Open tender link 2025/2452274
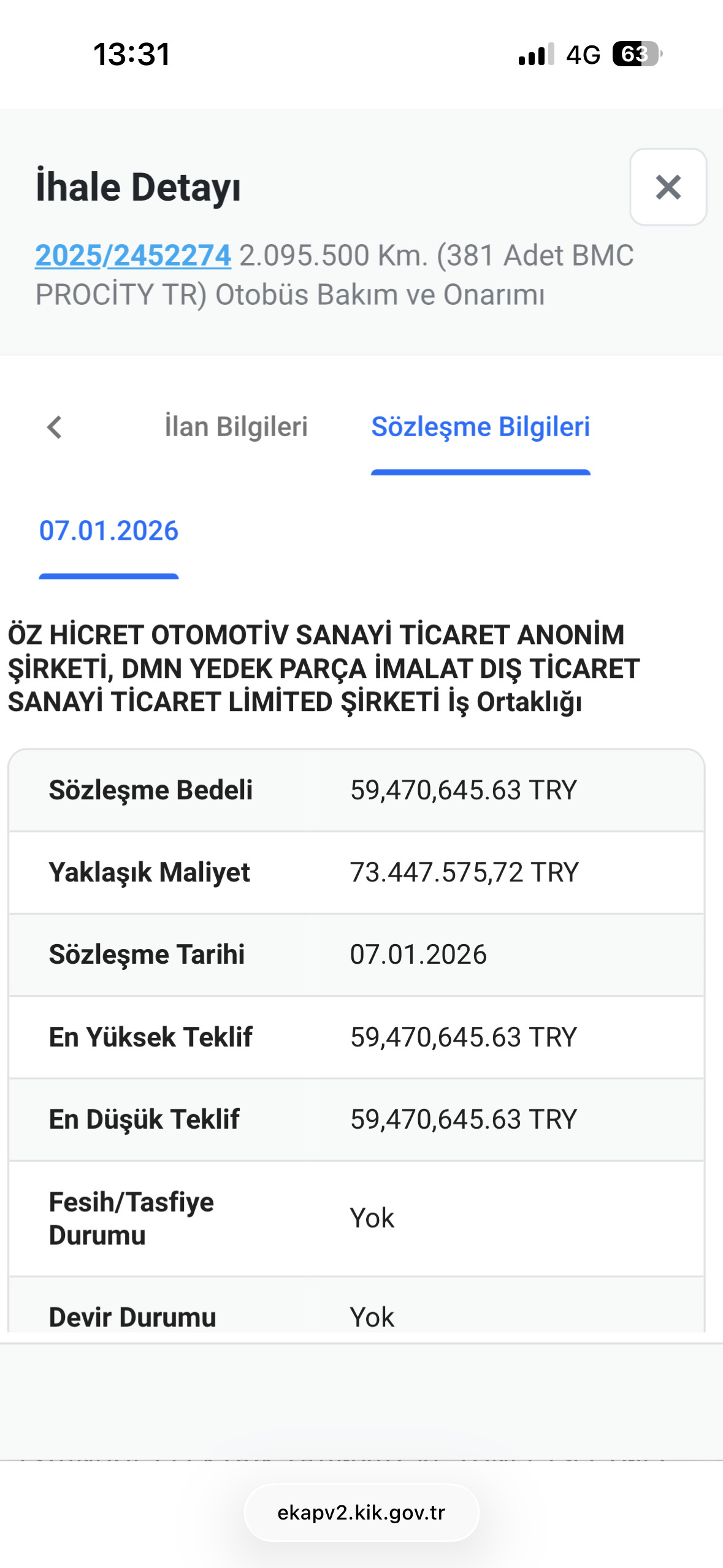The image size is (723, 1568). [x=133, y=255]
